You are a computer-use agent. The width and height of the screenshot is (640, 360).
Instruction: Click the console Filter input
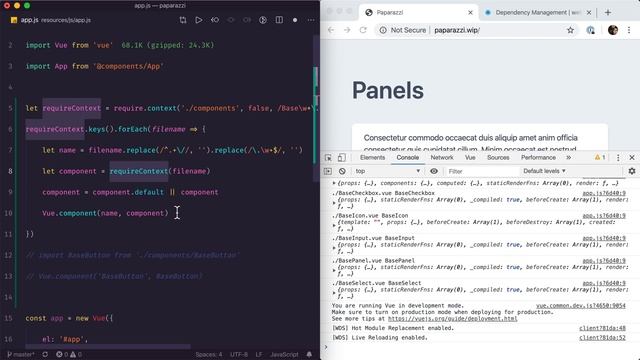(482, 171)
